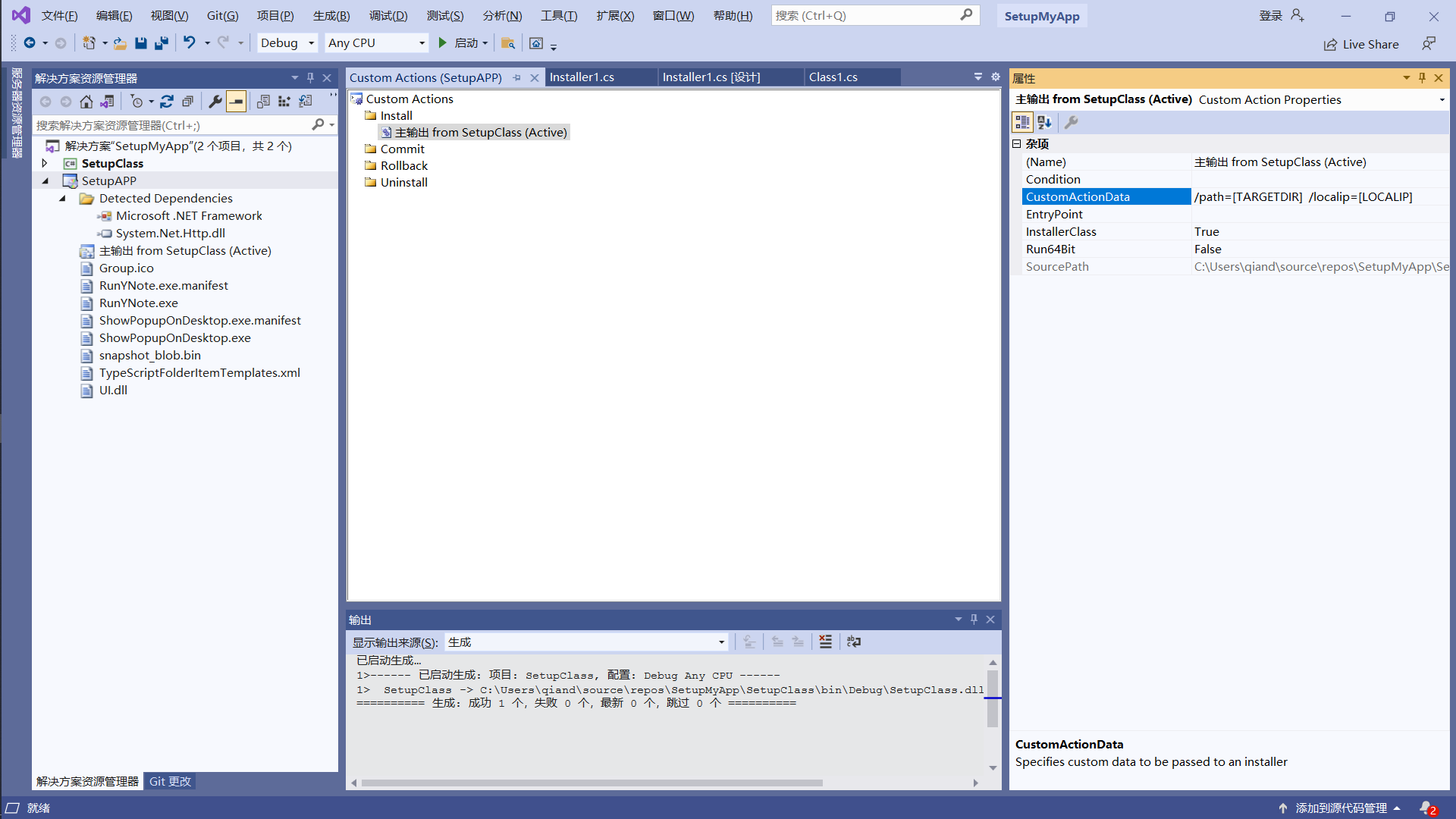Open the 生成(B) build menu
Screen dimensions: 1456x819
pos(331,16)
